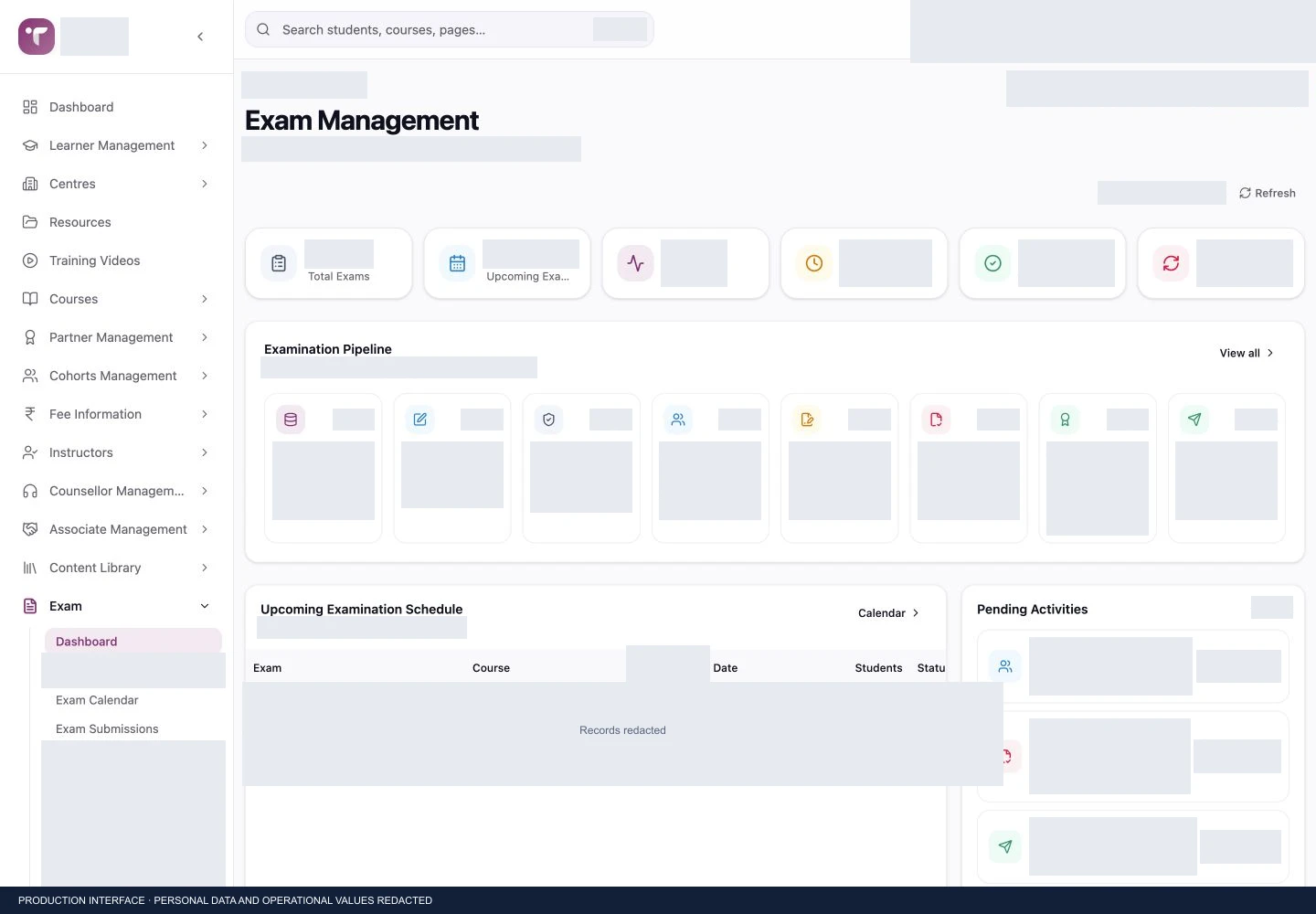Click the database icon in Examination Pipeline
Image resolution: width=1316 pixels, height=914 pixels.
click(x=291, y=420)
